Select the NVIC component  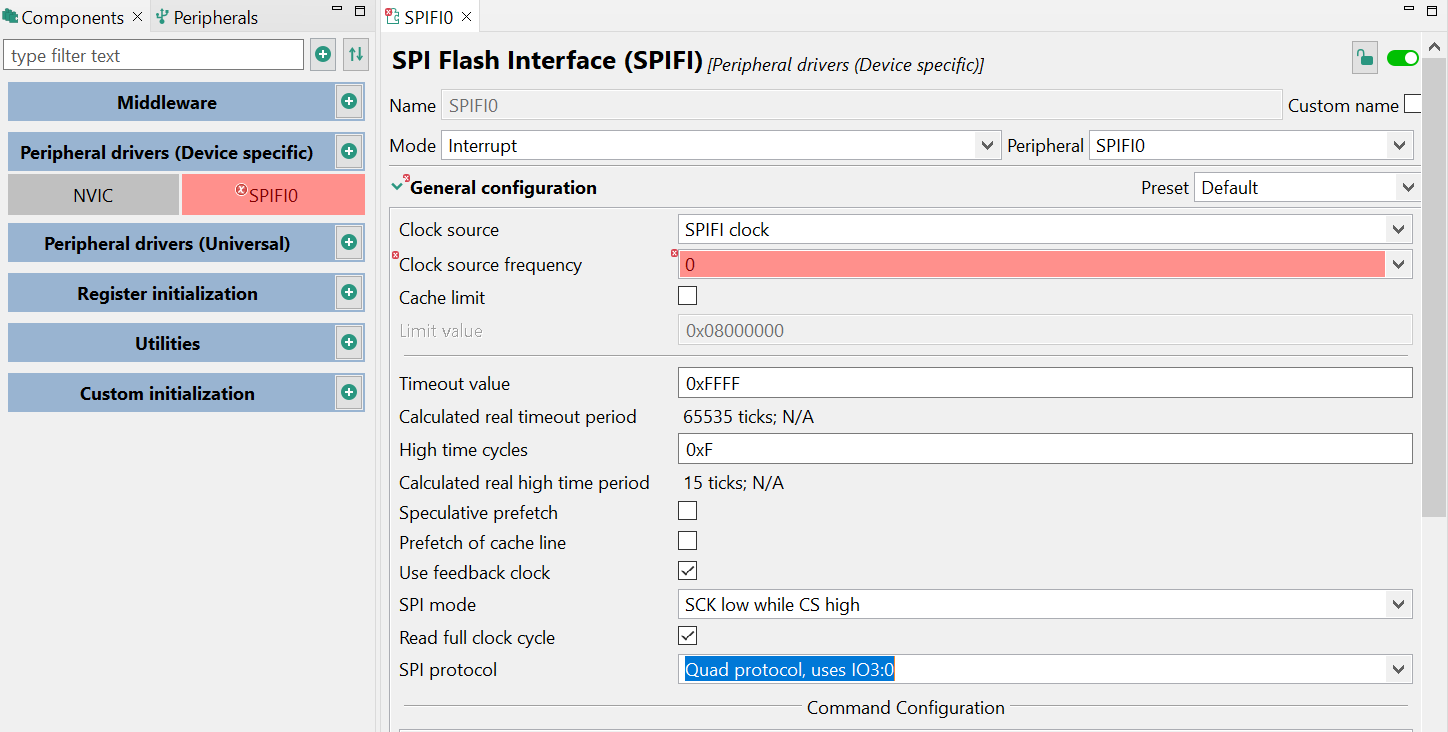pyautogui.click(x=92, y=193)
